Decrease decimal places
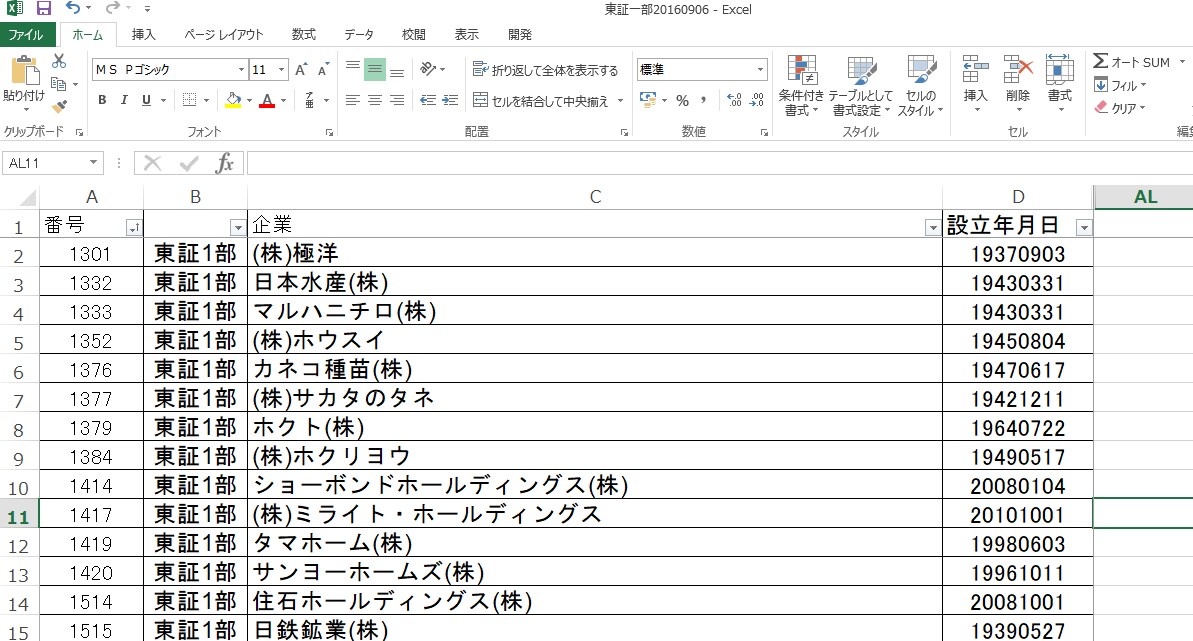Screen dimensions: 1193x641 tap(757, 100)
